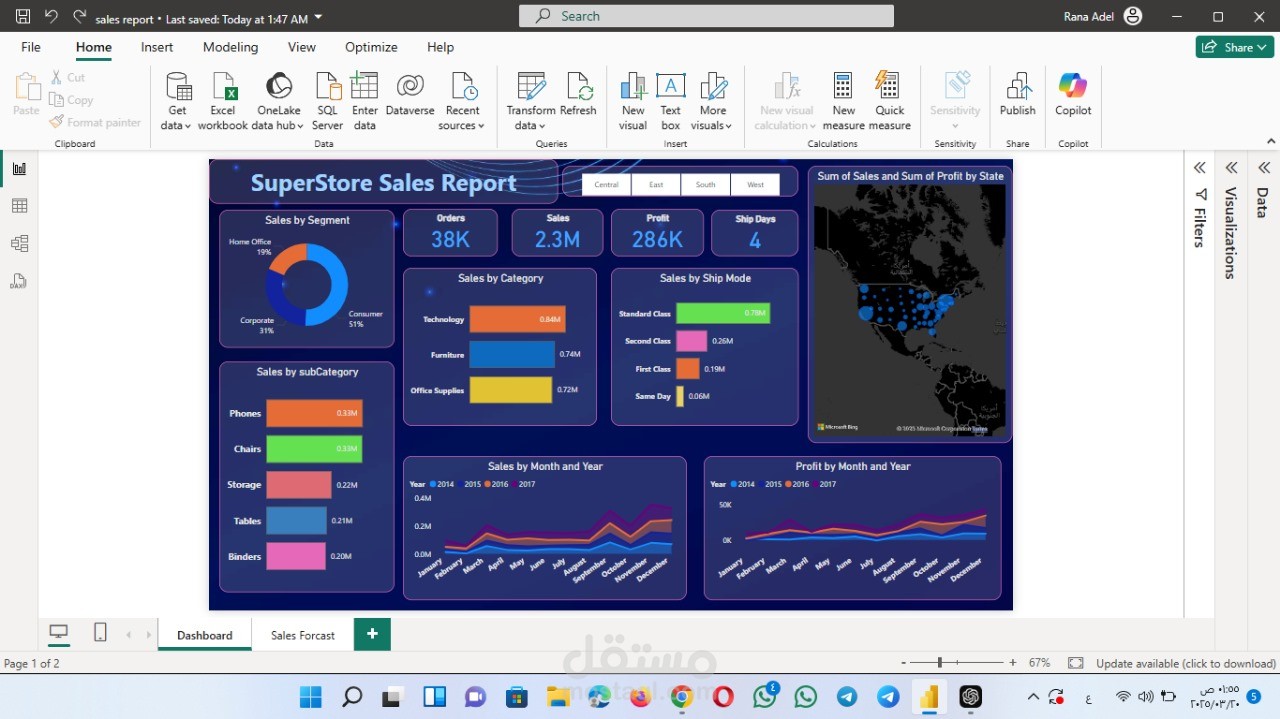This screenshot has width=1280, height=719.
Task: Select Standard Class bar in Ship Mode chart
Action: coord(723,313)
